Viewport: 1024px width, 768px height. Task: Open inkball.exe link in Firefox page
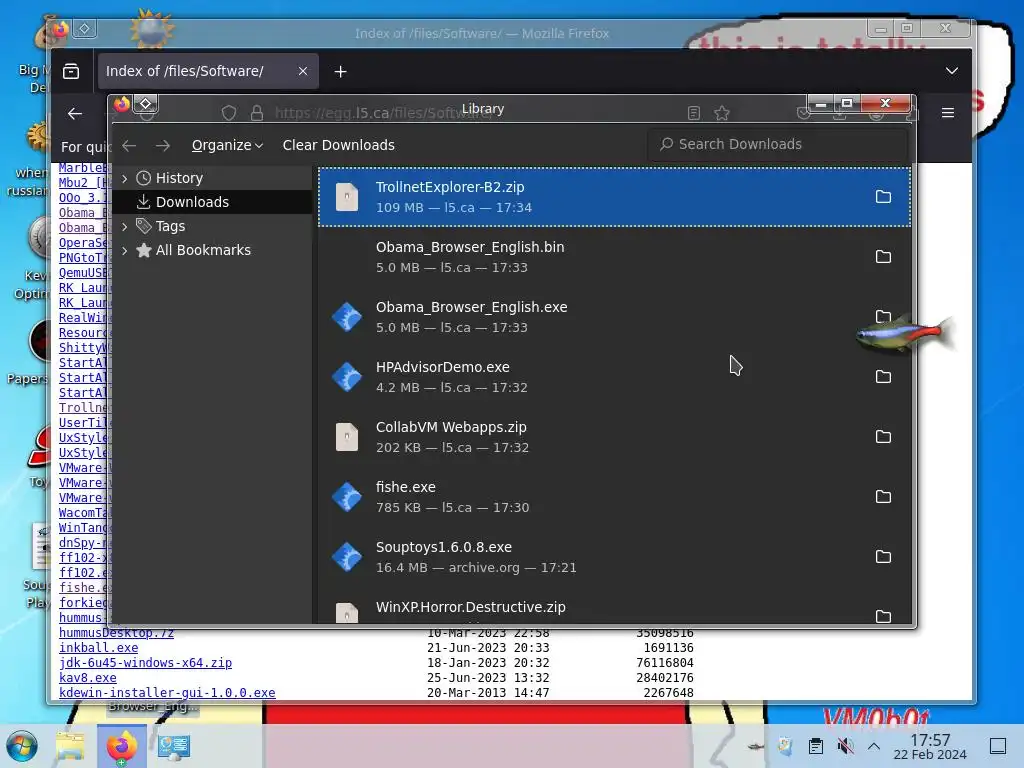tap(99, 648)
